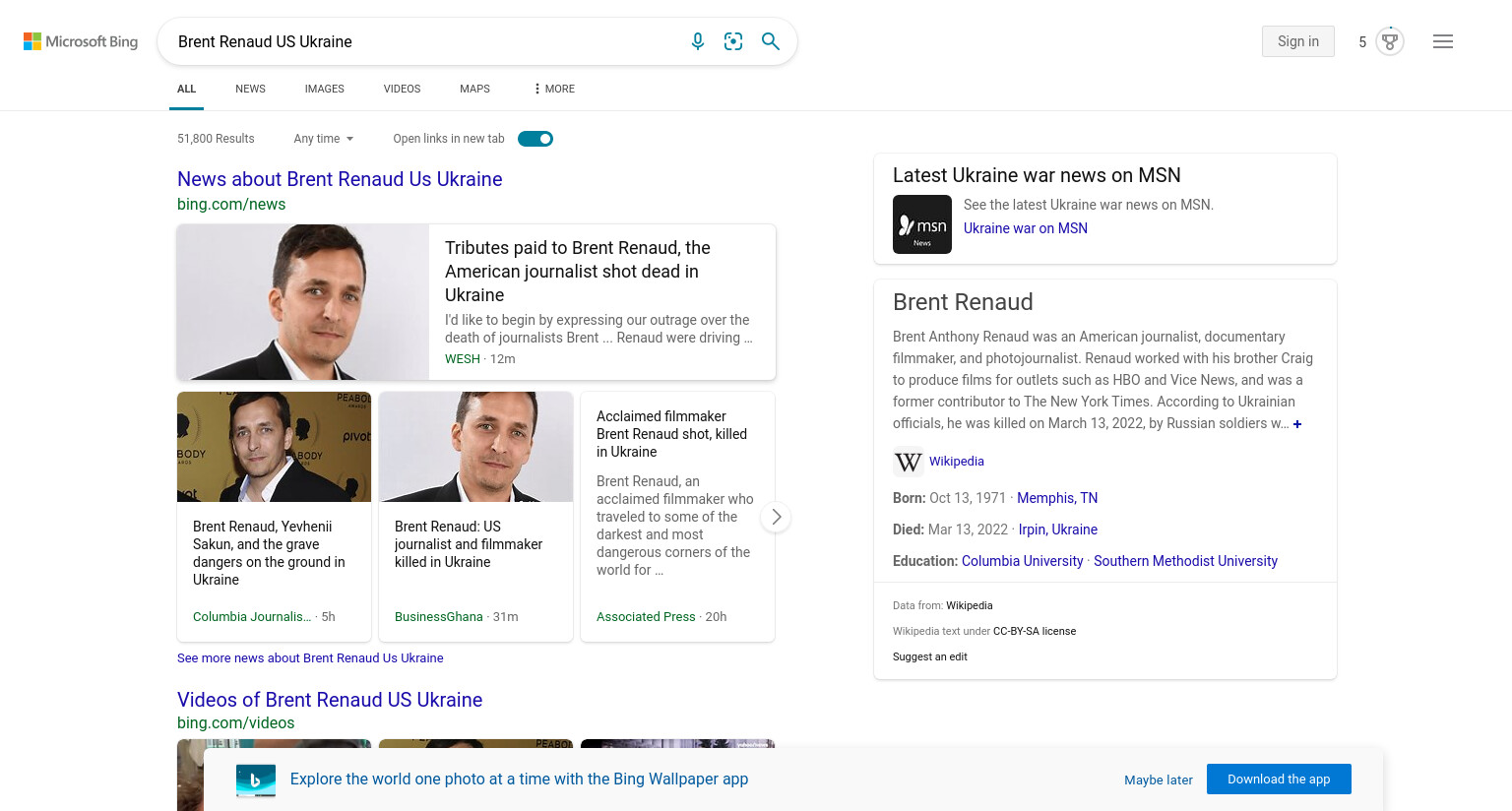Viewport: 1512px width, 811px height.
Task: Click bing.com/news URL text
Action: (x=231, y=205)
